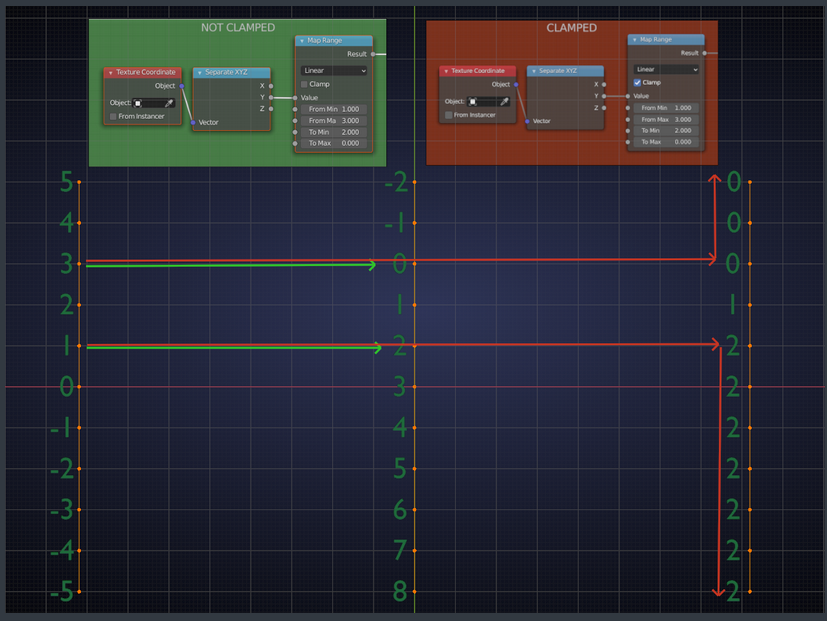827x621 pixels.
Task: Select Separate XYZ node header in CLAMPED frame
Action: pyautogui.click(x=565, y=71)
